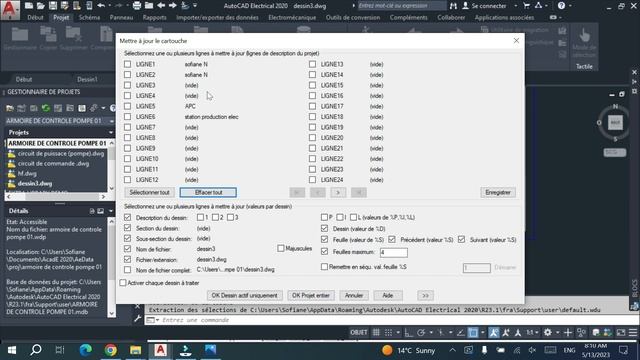
Task: Open the Détails panel dropdown arrow
Action: [111, 211]
